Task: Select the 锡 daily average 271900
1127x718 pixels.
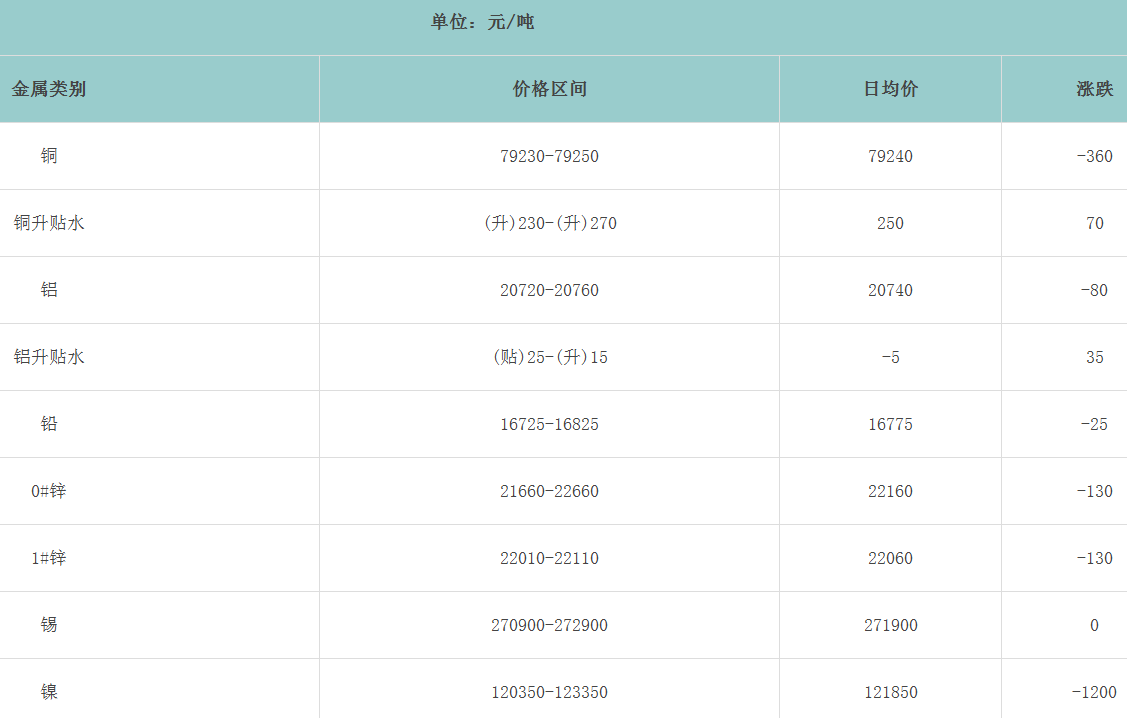Action: [x=890, y=625]
